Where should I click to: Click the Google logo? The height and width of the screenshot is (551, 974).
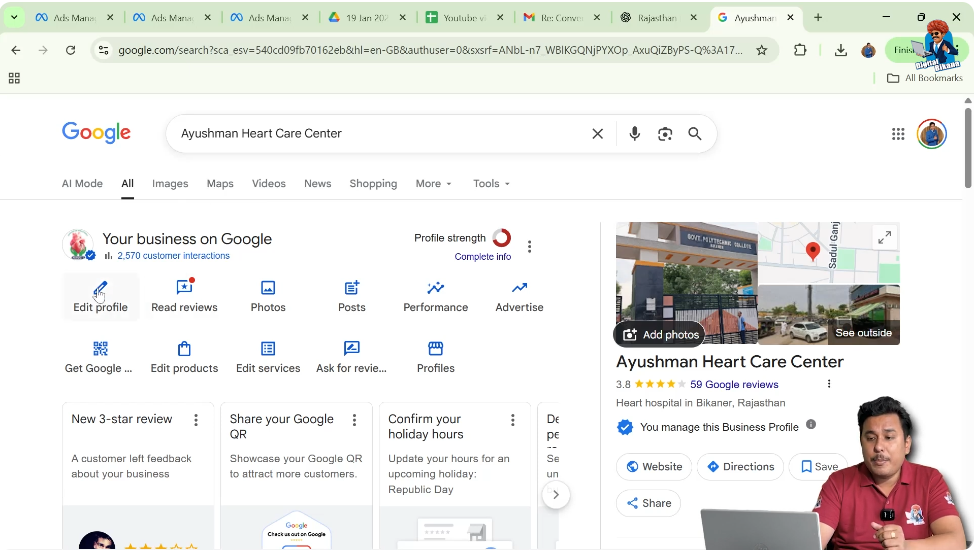tap(96, 132)
